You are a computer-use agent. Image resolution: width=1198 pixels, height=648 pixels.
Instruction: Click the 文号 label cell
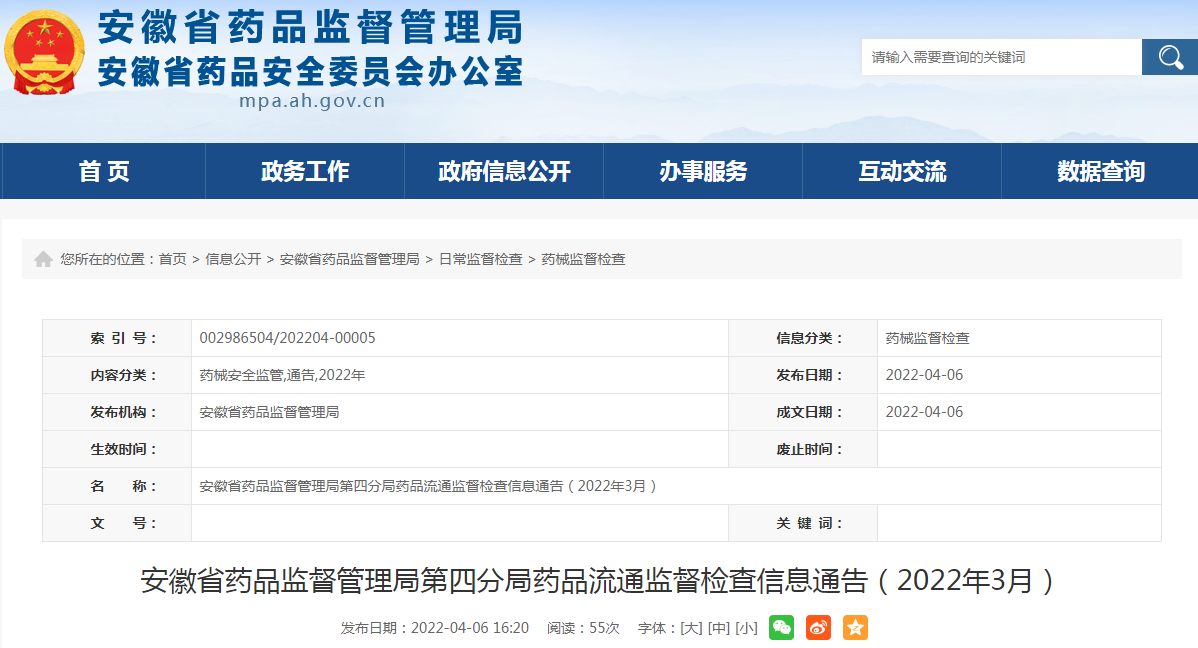click(x=117, y=523)
